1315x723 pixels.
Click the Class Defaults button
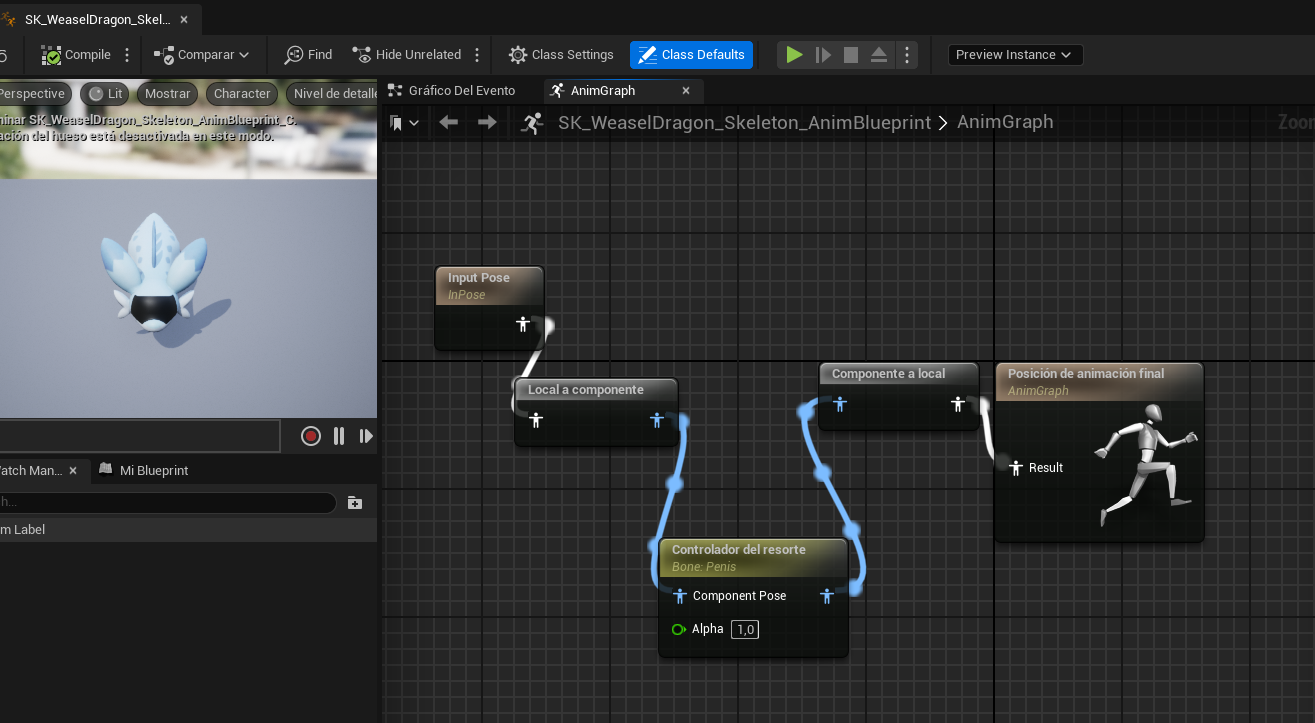691,55
